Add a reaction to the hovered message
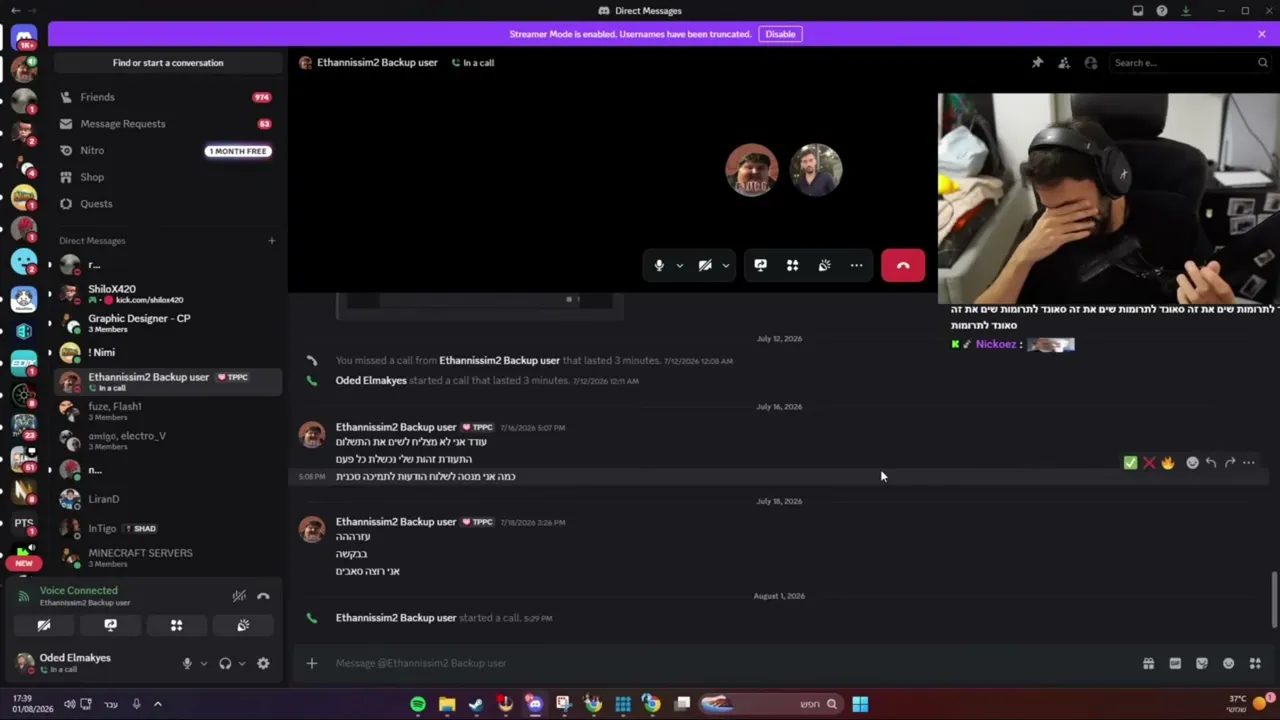The image size is (1280, 720). [x=1192, y=463]
